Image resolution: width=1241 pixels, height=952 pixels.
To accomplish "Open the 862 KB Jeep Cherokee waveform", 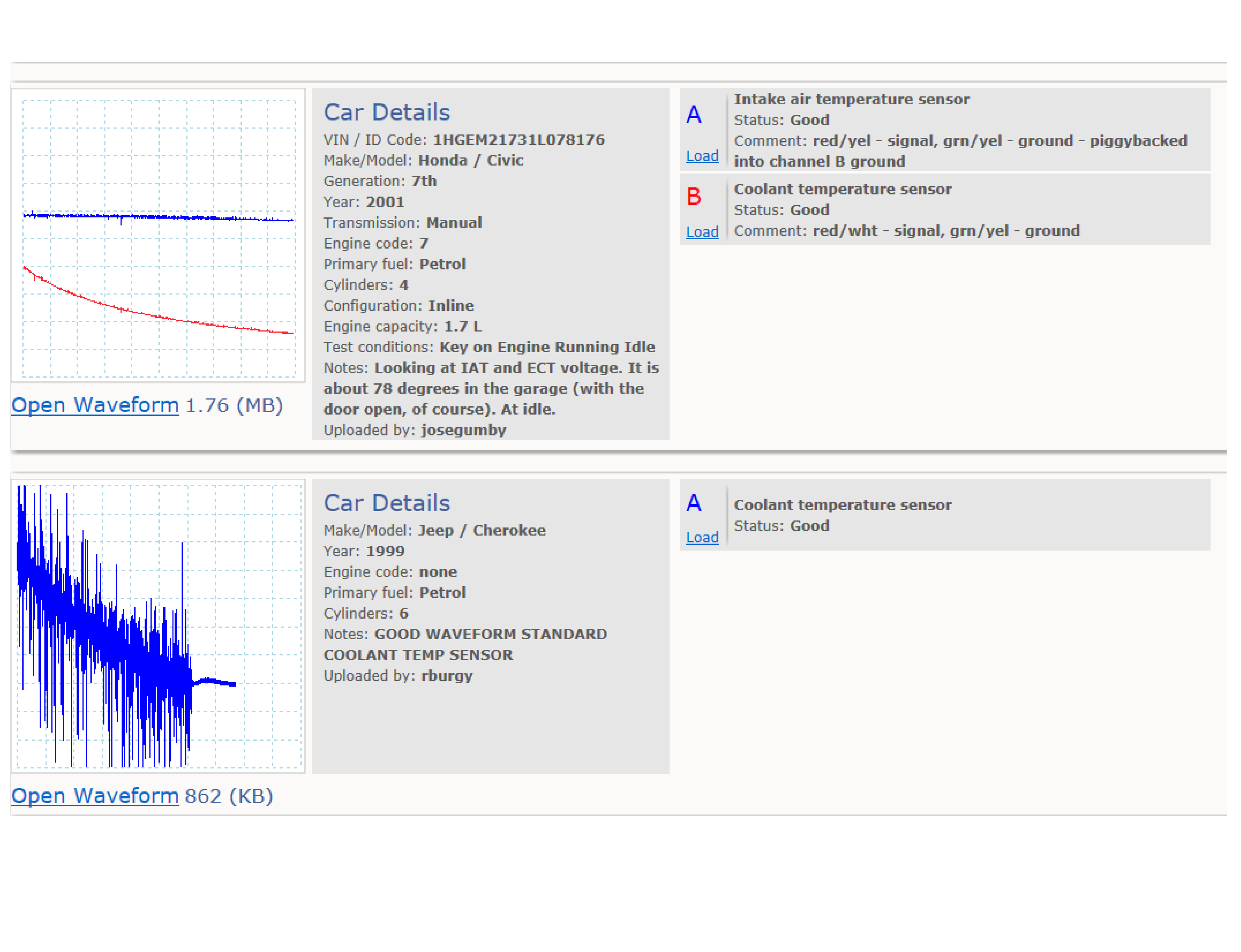I will pyautogui.click(x=95, y=796).
